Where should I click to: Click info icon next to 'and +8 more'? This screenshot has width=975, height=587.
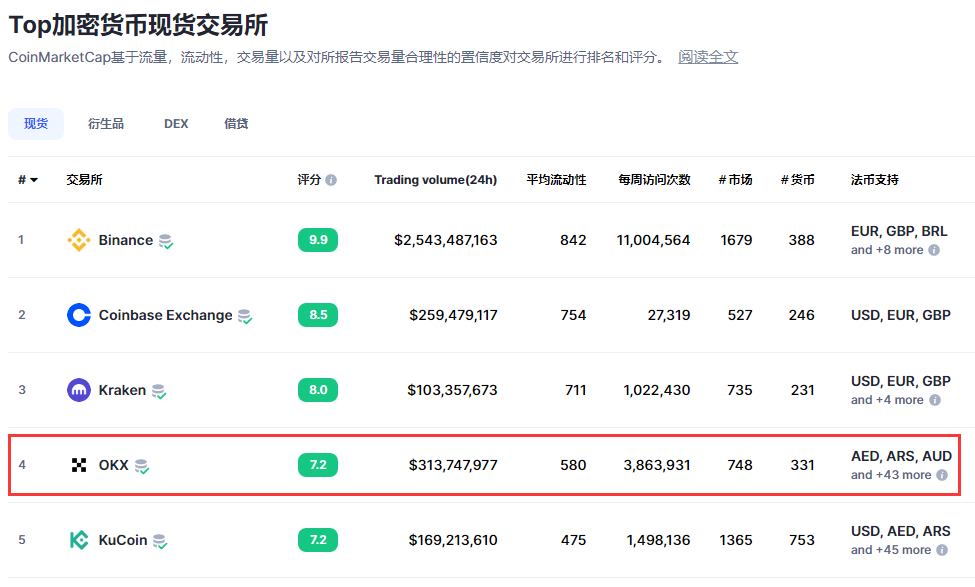(x=934, y=250)
